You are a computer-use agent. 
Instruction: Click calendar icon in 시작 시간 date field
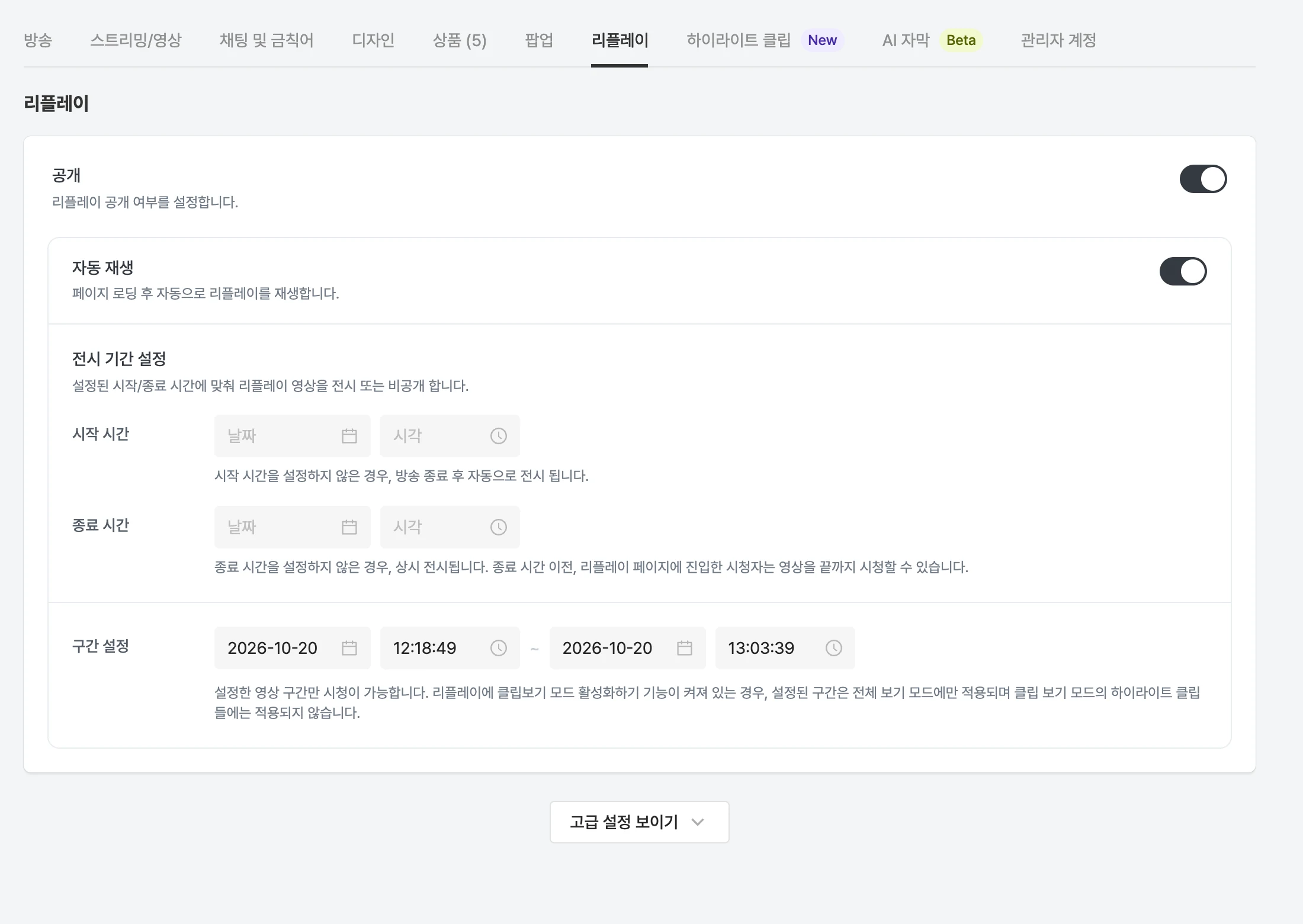coord(349,436)
